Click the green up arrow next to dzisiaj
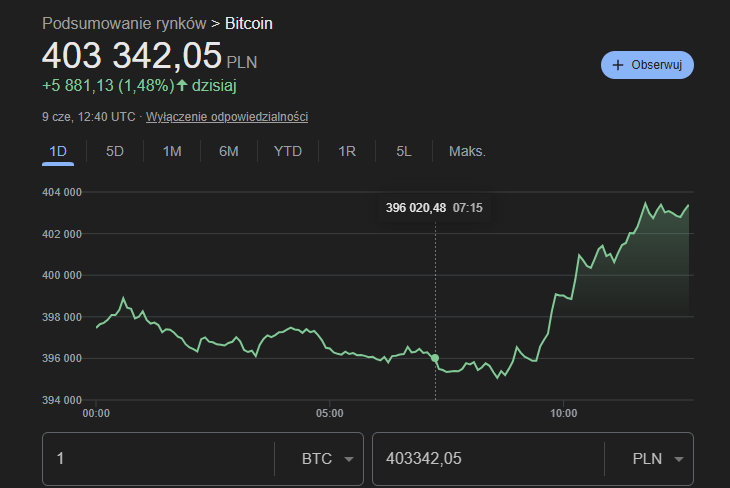Viewport: 730px width, 488px height. point(182,85)
